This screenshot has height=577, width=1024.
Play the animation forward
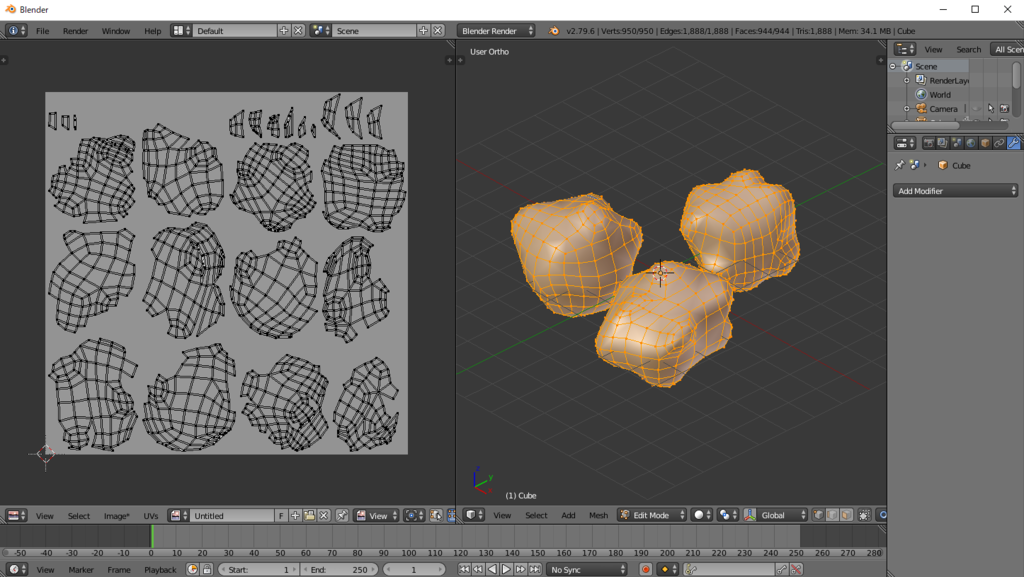tap(506, 570)
